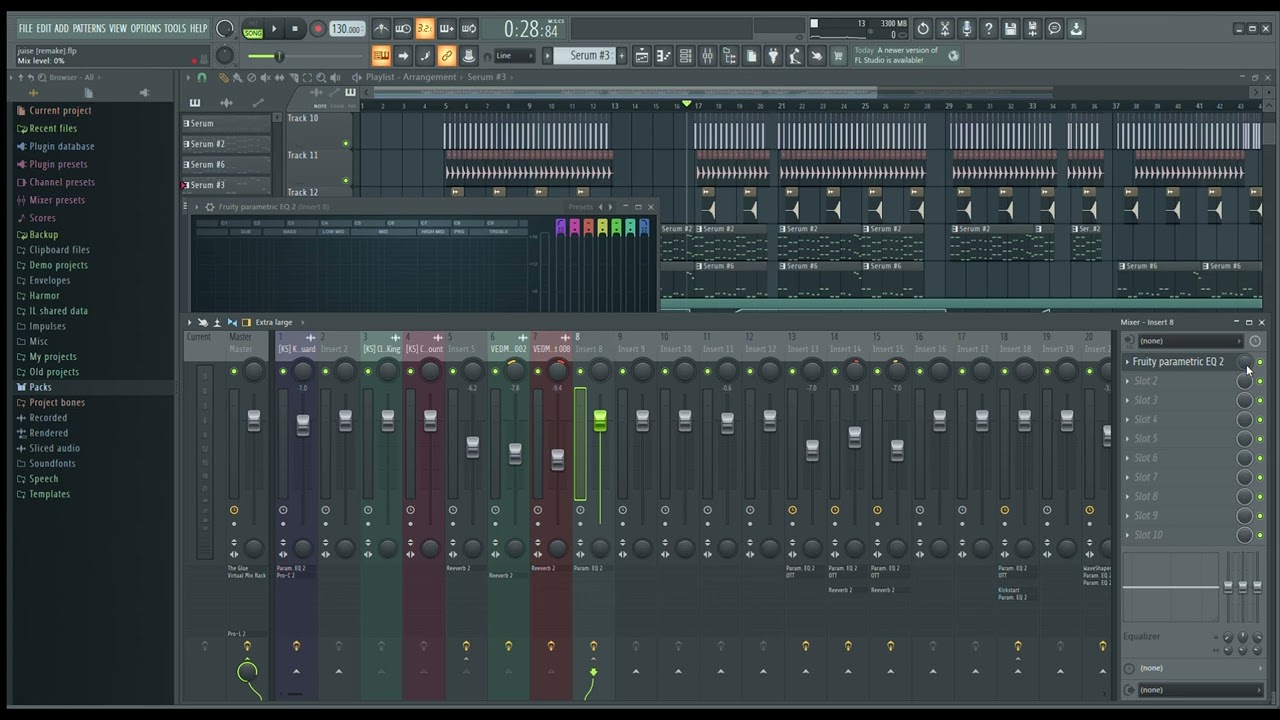
Task: Open the audio editor scissors icon
Action: point(944,29)
